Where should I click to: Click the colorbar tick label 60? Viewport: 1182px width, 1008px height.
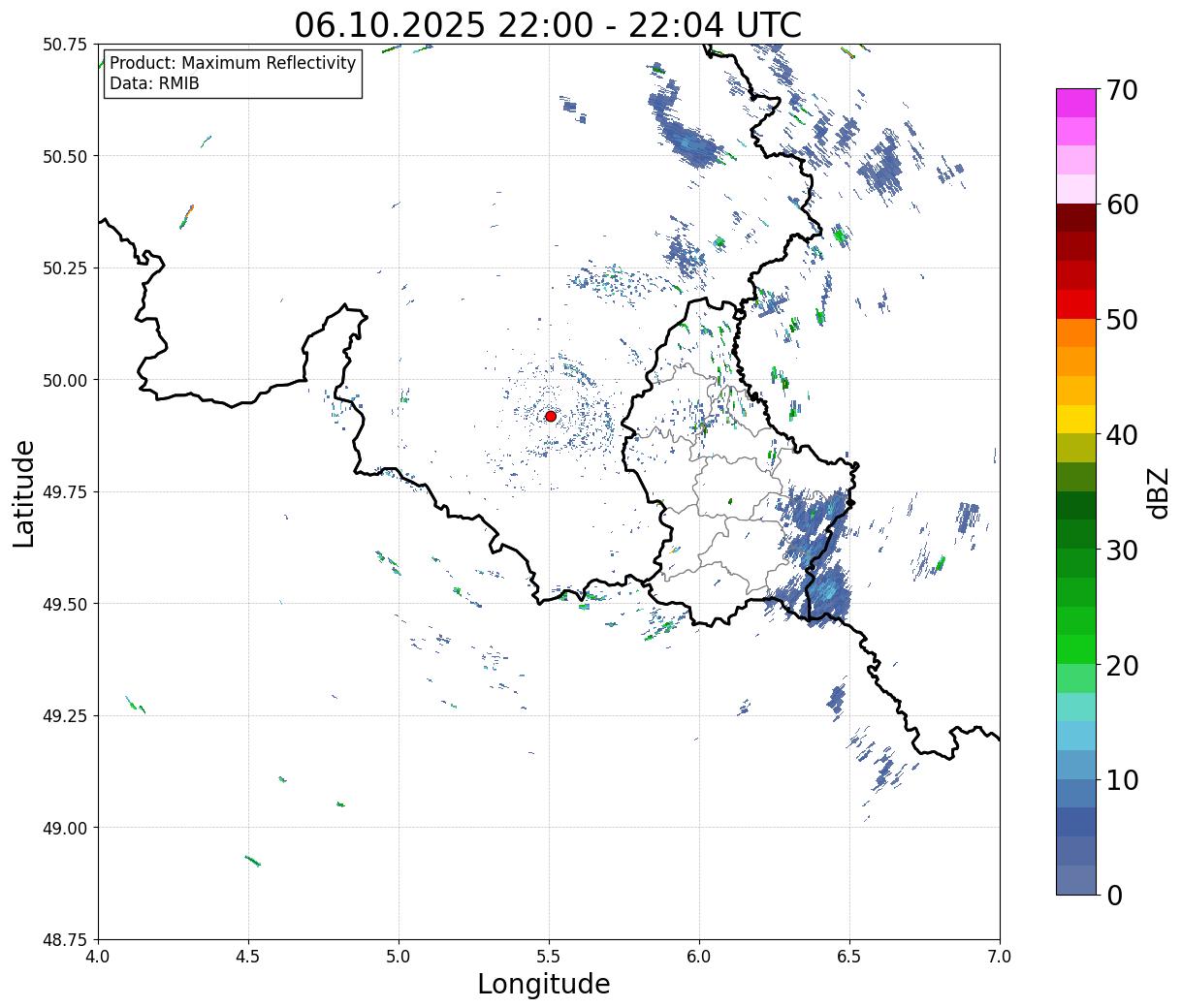(1122, 205)
